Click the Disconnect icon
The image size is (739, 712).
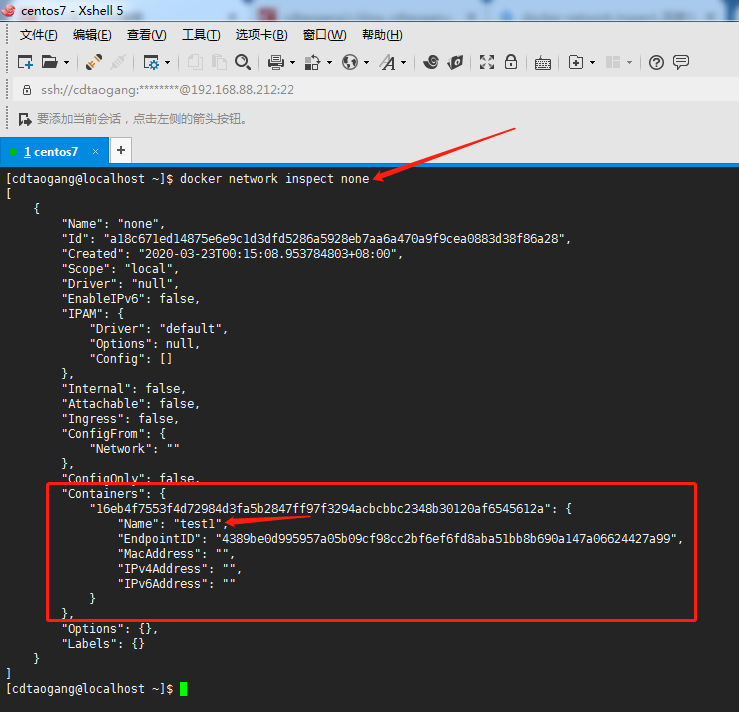pyautogui.click(x=118, y=62)
